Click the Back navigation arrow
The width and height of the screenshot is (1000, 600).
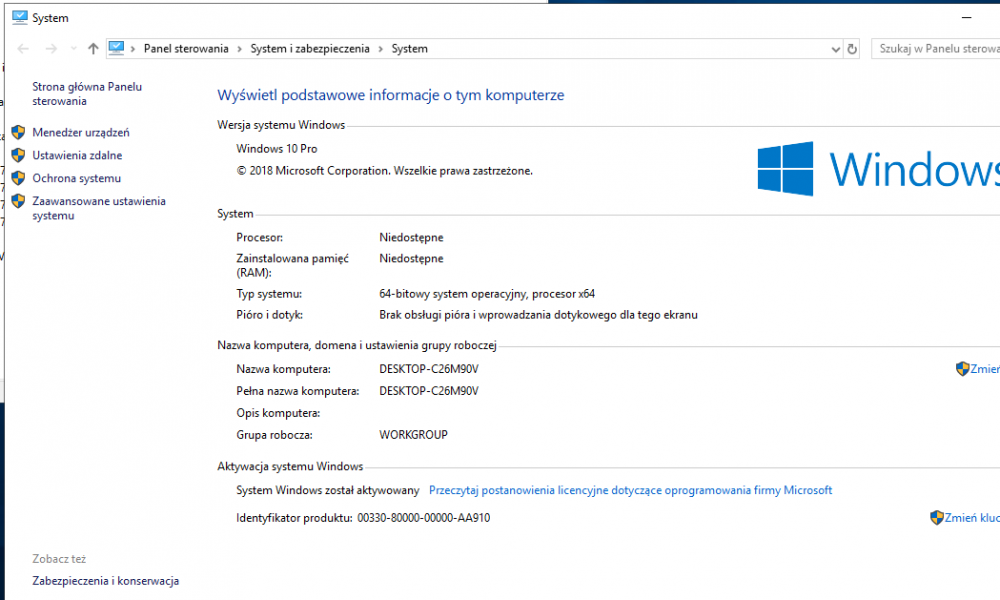23,49
